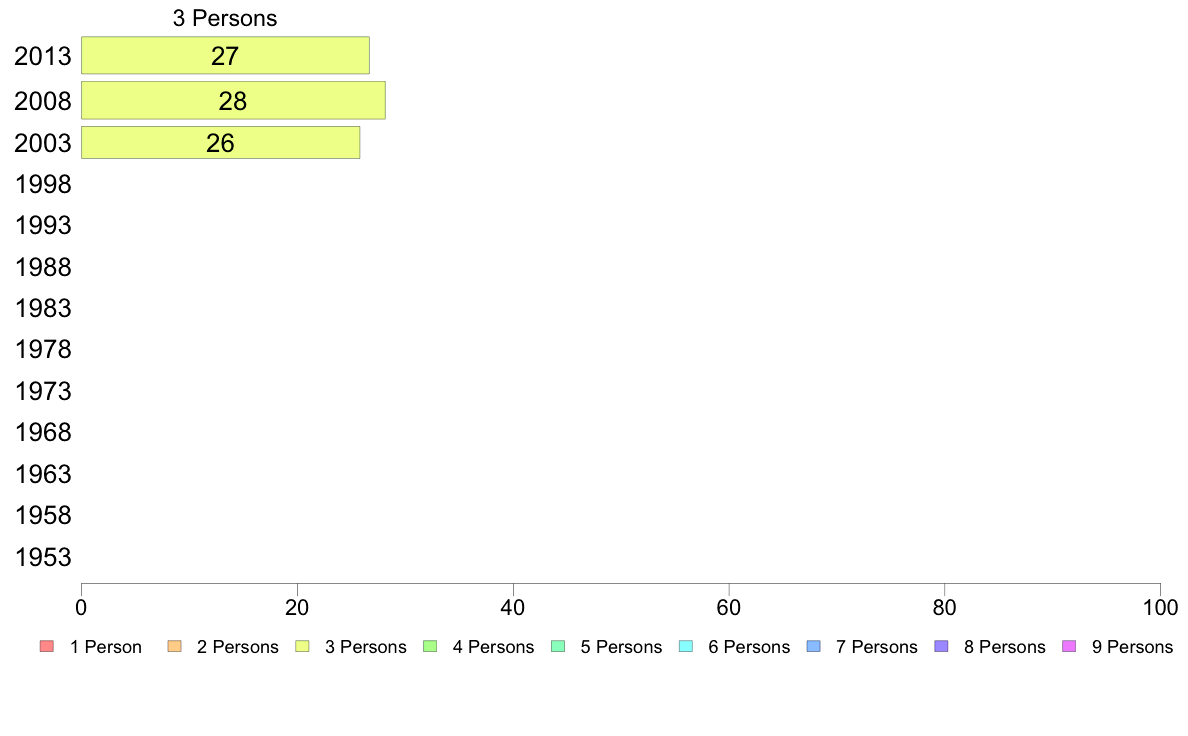Select the 7 Persons blue legend swatch

click(x=814, y=647)
